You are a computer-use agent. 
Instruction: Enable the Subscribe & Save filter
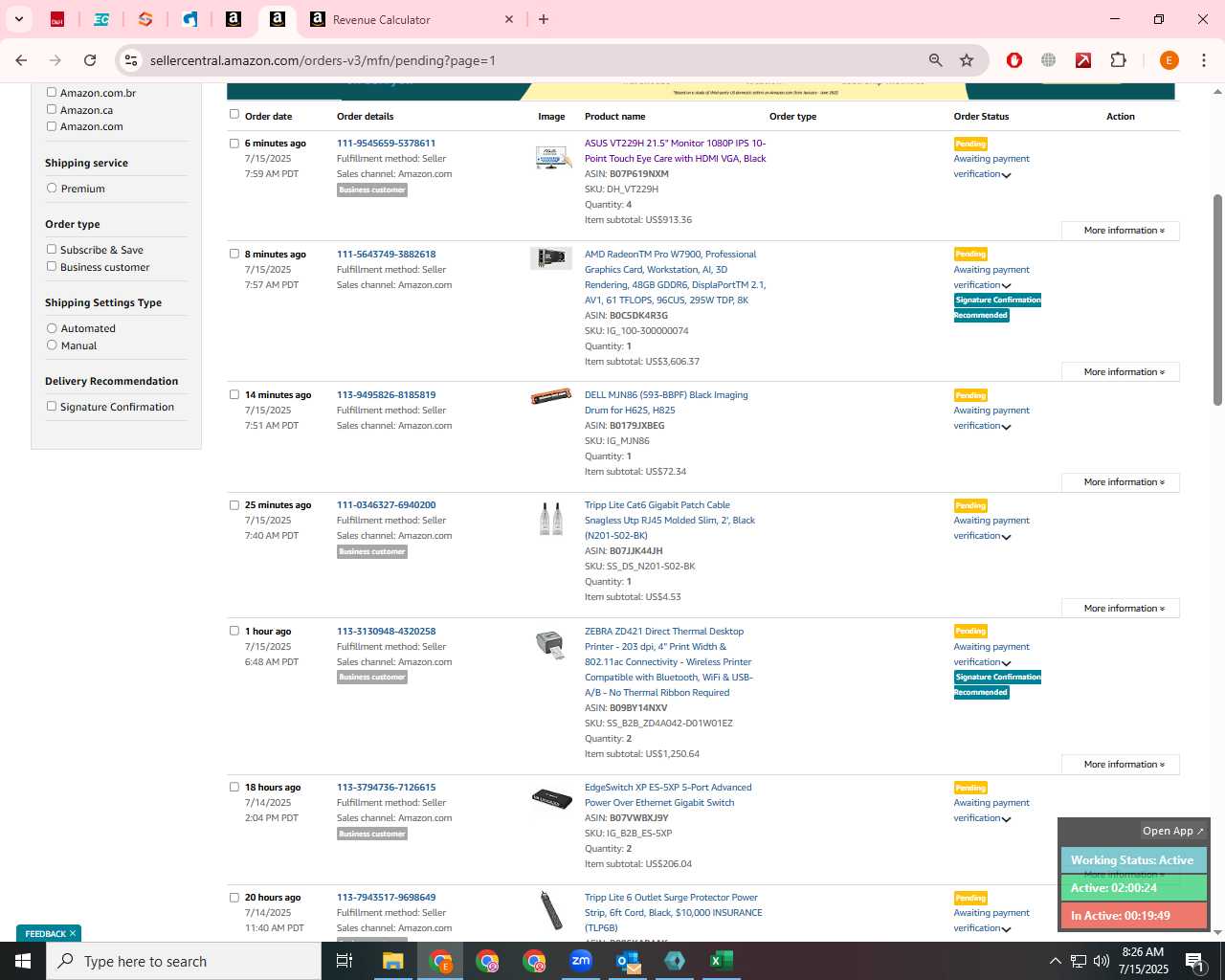(x=52, y=249)
